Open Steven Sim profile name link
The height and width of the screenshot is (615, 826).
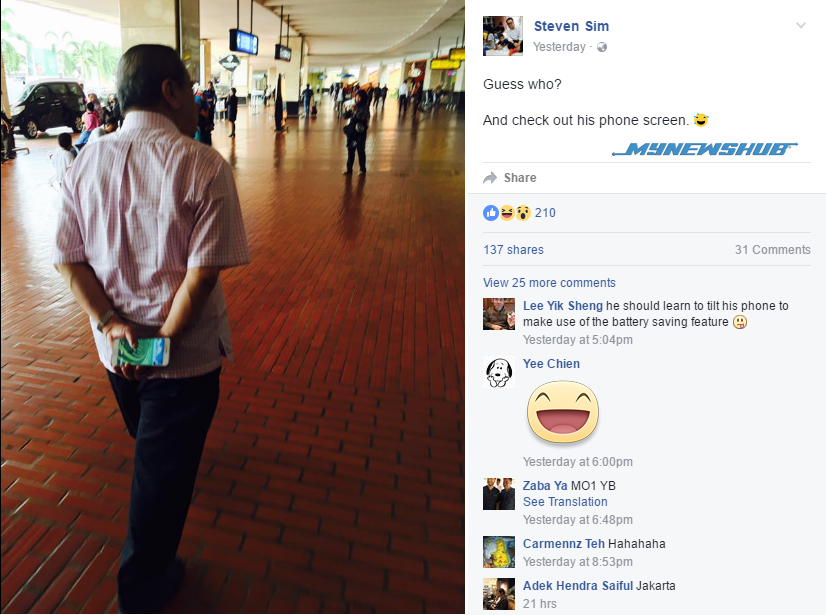[x=572, y=26]
